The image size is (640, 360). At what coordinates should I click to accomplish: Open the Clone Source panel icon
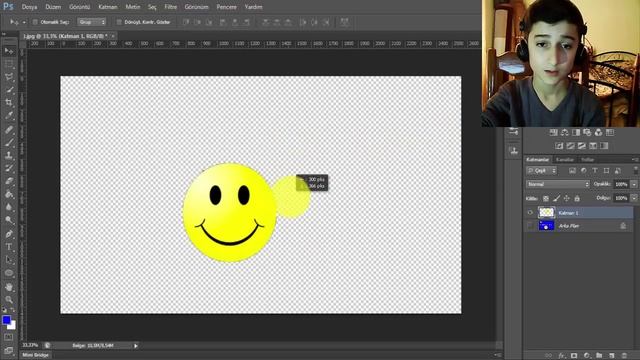(x=514, y=151)
